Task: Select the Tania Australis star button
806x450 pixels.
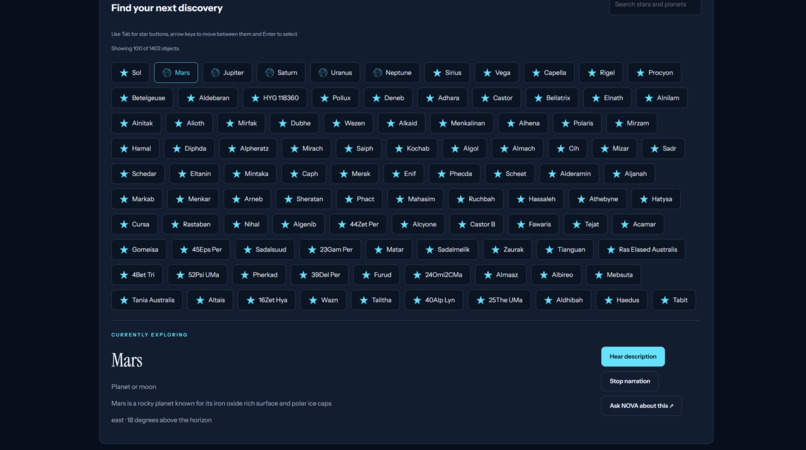Action: [147, 300]
